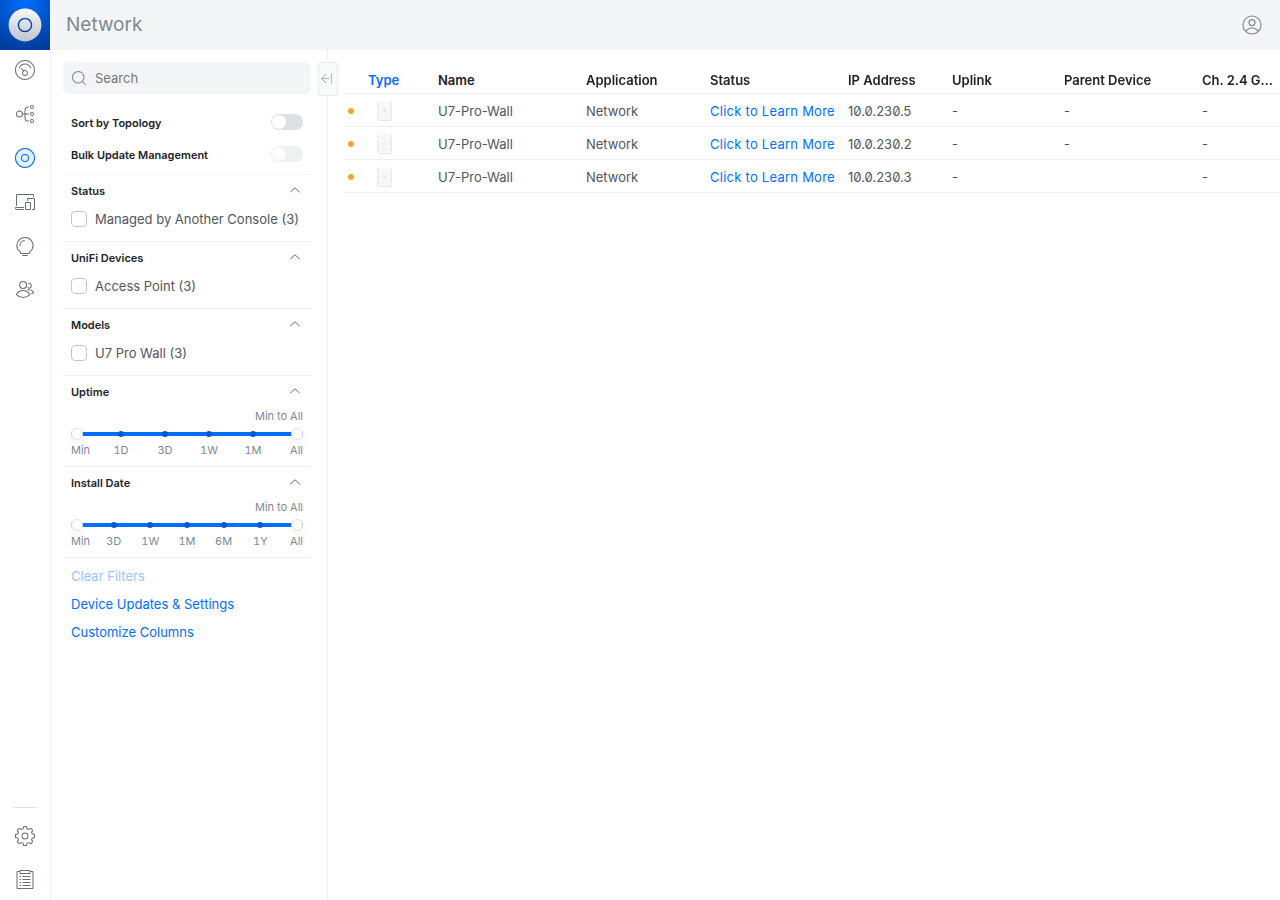Focus the Search devices input field
The width and height of the screenshot is (1280, 900).
pos(187,78)
